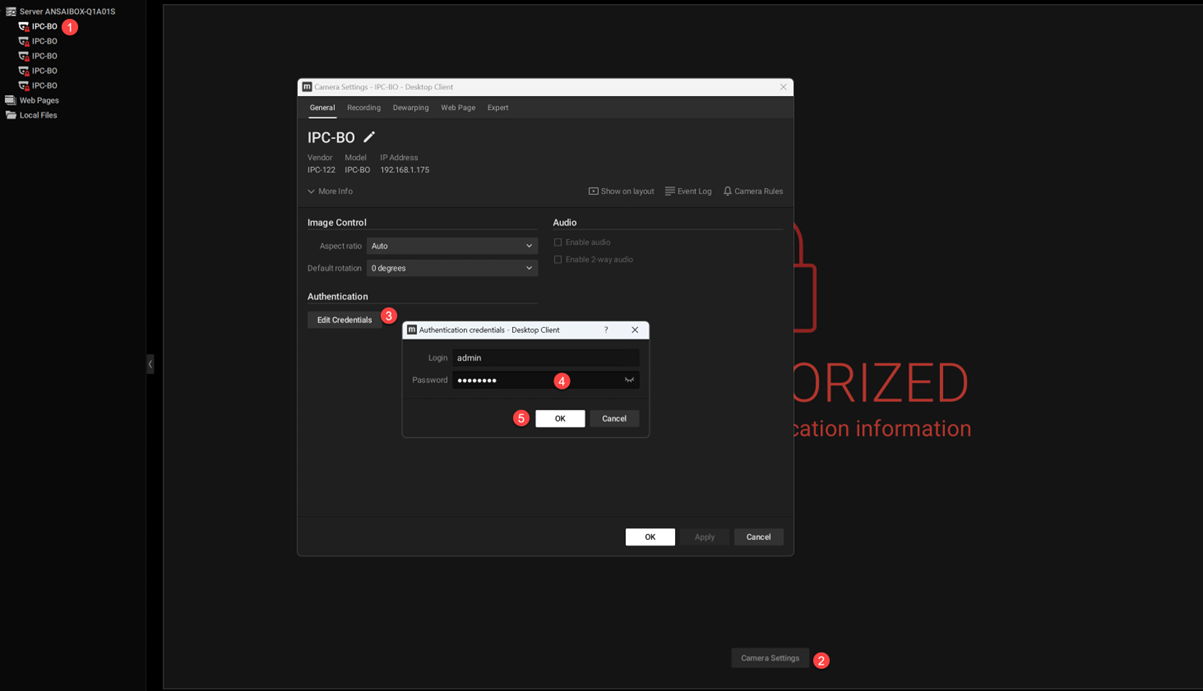The width and height of the screenshot is (1203, 691).
Task: Toggle password visibility eye icon
Action: coord(629,380)
